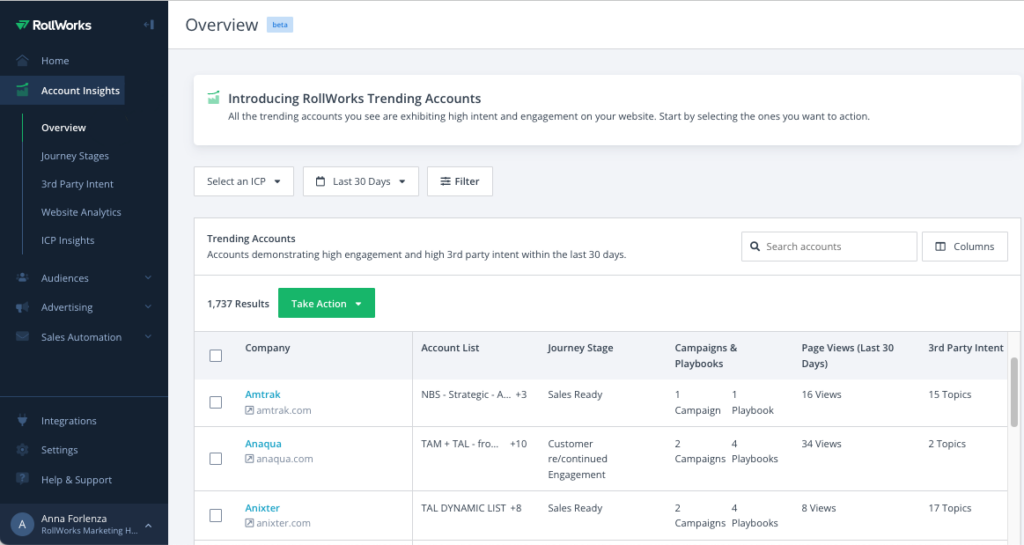Click the beta badge next to Overview
Screen dimensions: 1024x545
[280, 25]
